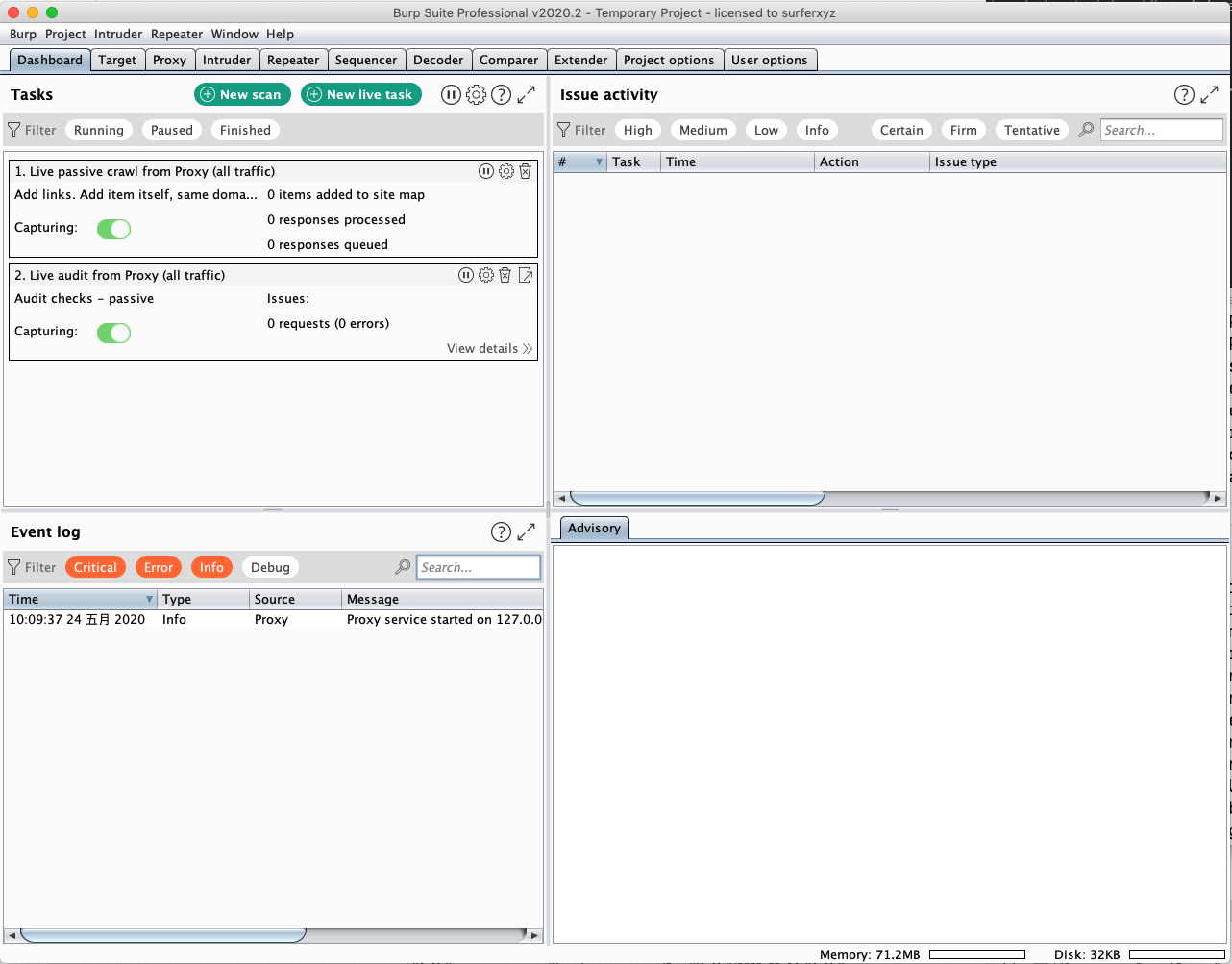
Task: Delete the Live audit from Proxy task
Action: (x=505, y=275)
